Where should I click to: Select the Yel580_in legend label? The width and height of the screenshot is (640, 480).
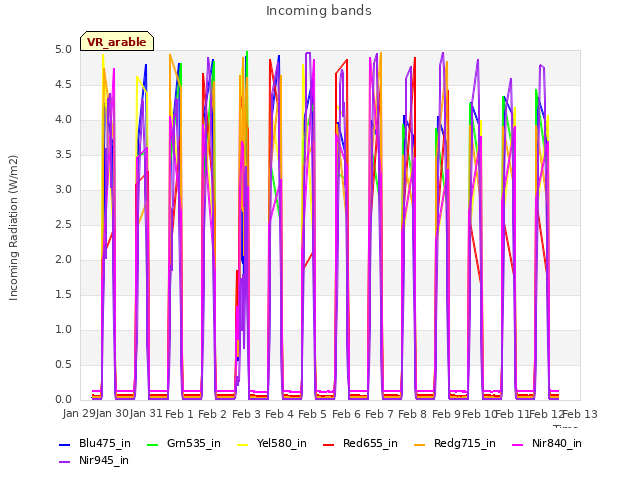[282, 443]
